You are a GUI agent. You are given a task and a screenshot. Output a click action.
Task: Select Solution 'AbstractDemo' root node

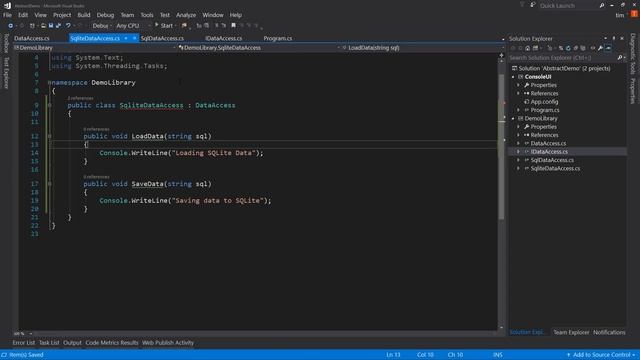click(564, 69)
